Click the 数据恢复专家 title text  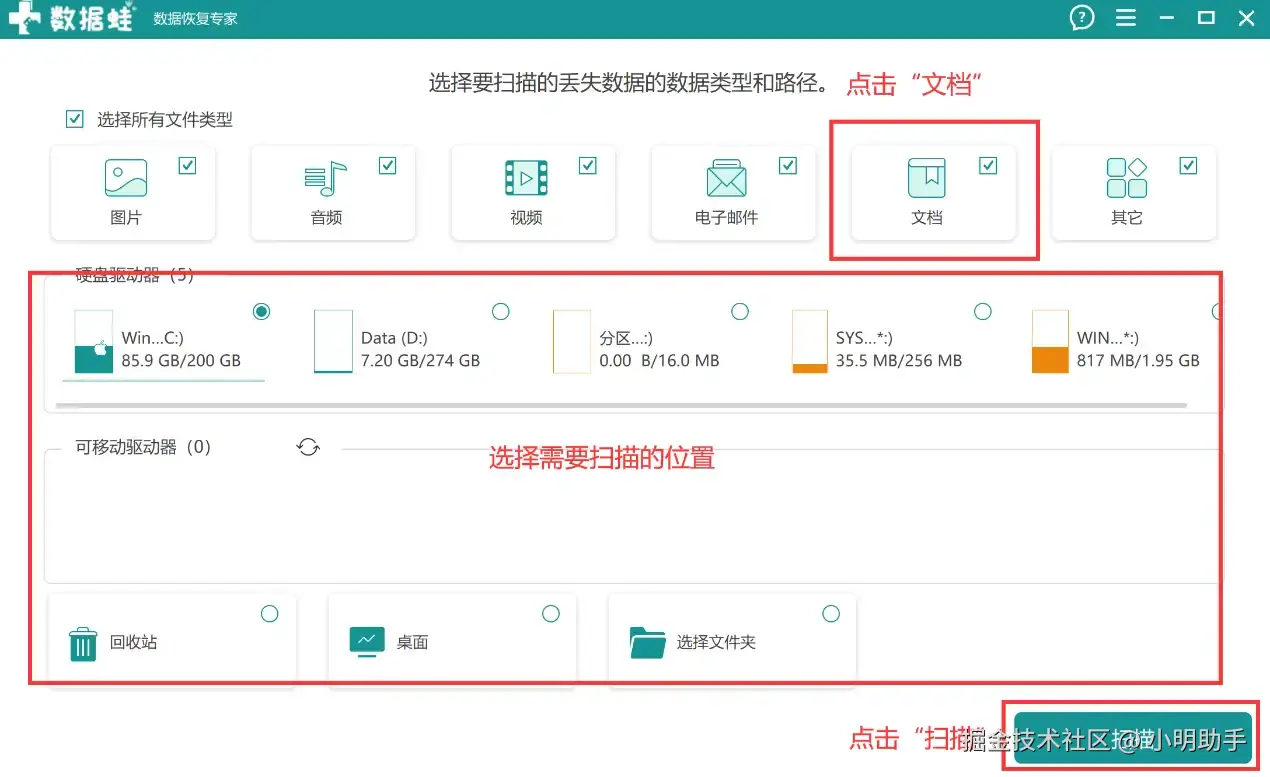coord(195,18)
